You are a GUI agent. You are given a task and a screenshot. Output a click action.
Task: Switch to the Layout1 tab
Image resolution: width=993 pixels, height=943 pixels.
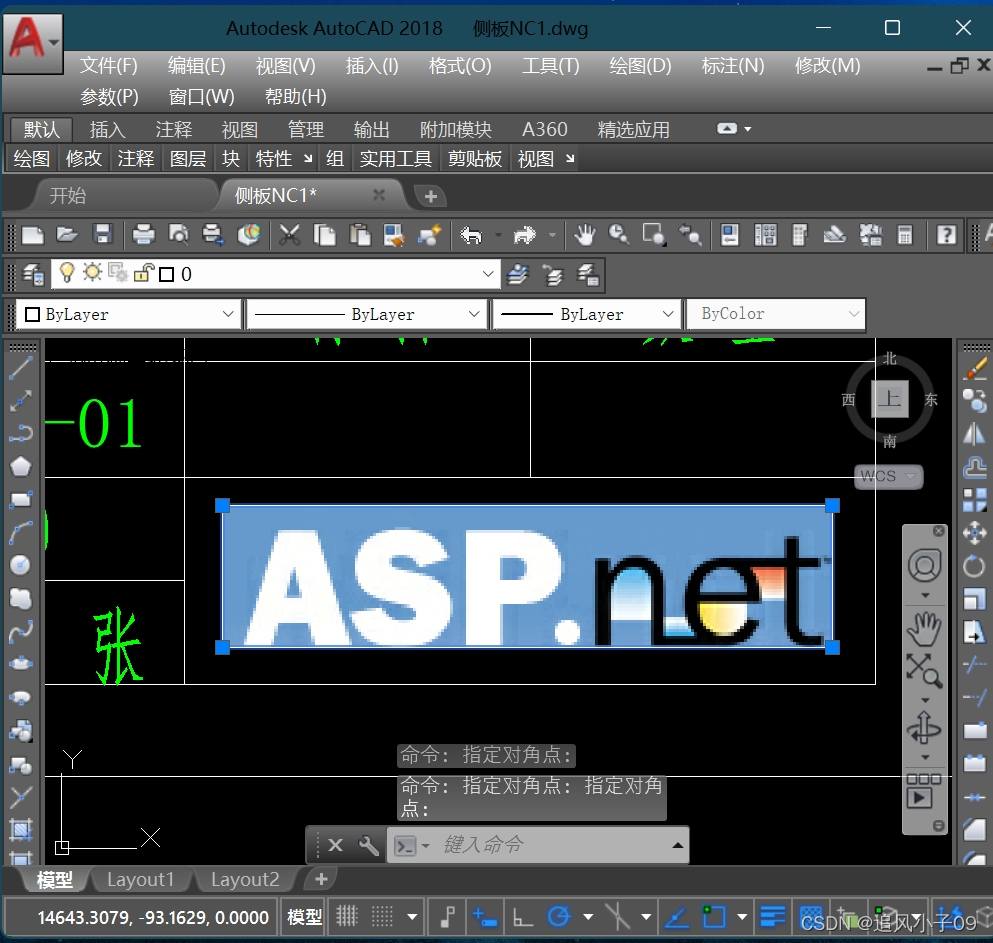tap(141, 880)
